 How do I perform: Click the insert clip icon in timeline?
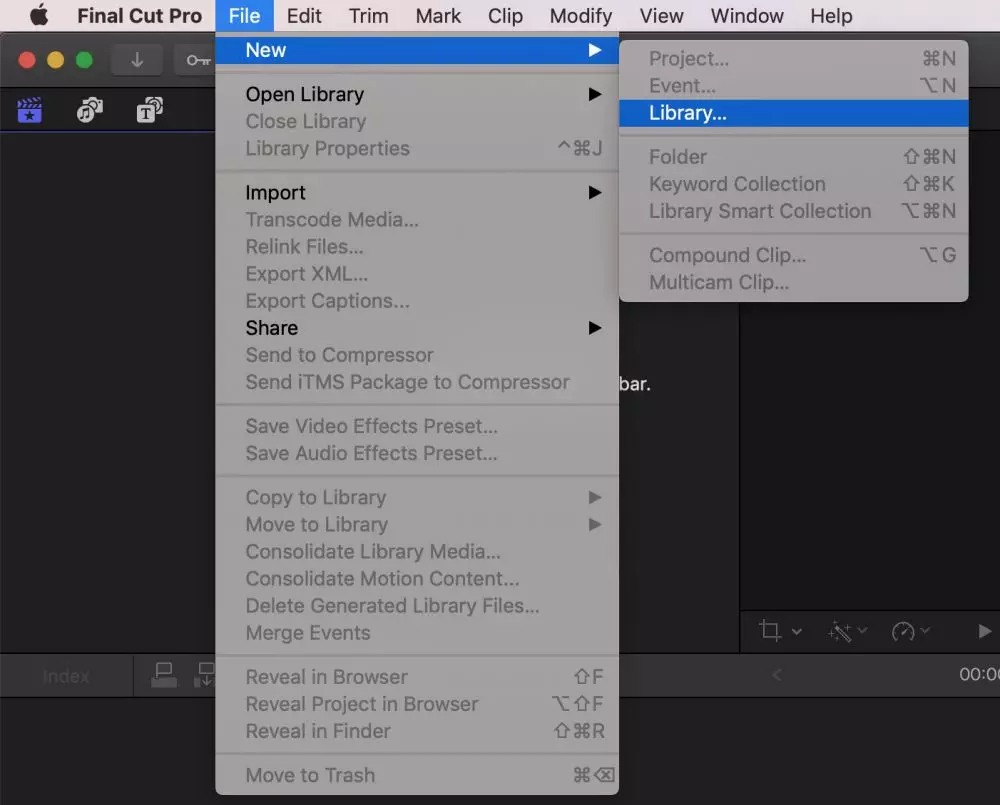pyautogui.click(x=205, y=675)
